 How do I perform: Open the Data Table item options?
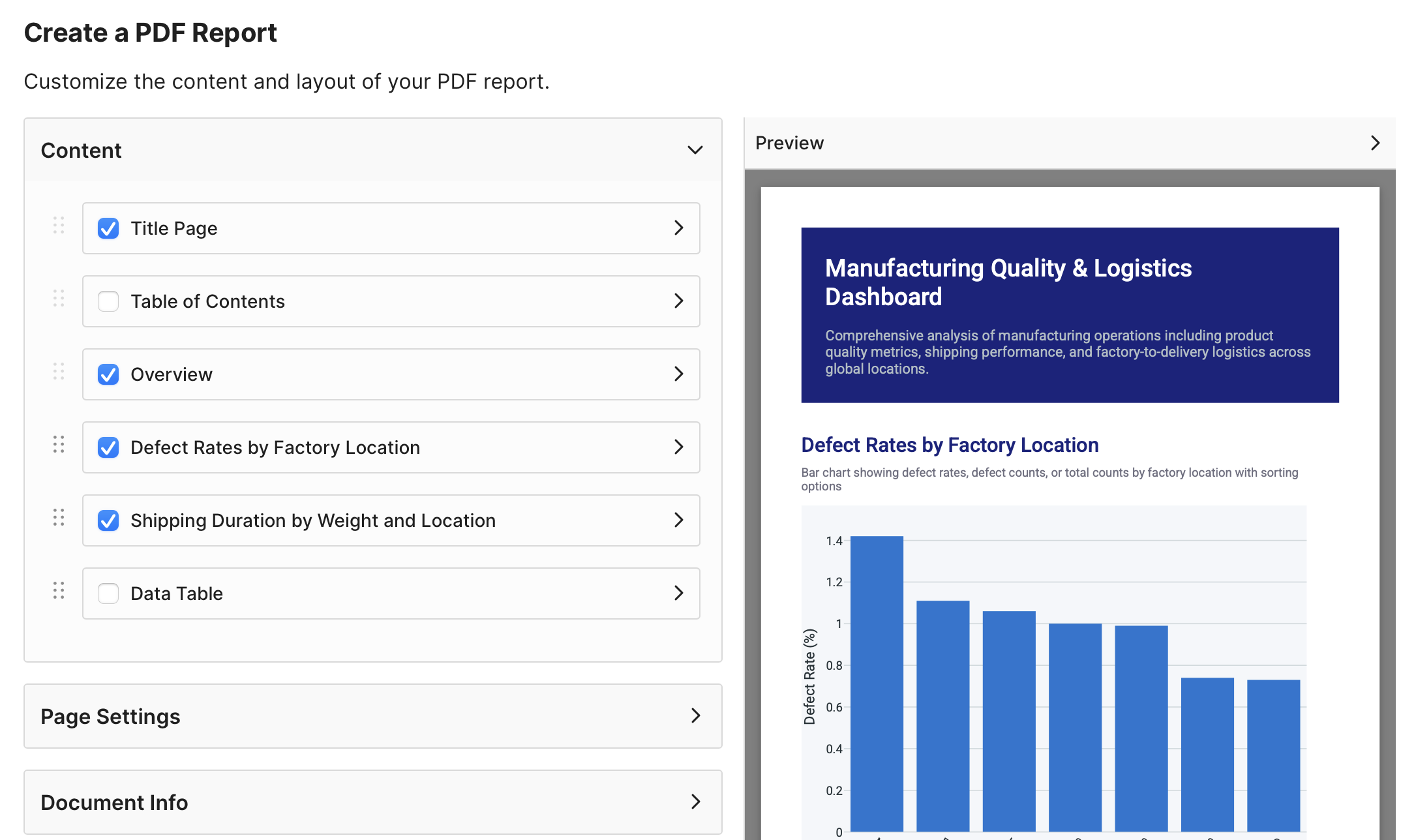tap(678, 593)
